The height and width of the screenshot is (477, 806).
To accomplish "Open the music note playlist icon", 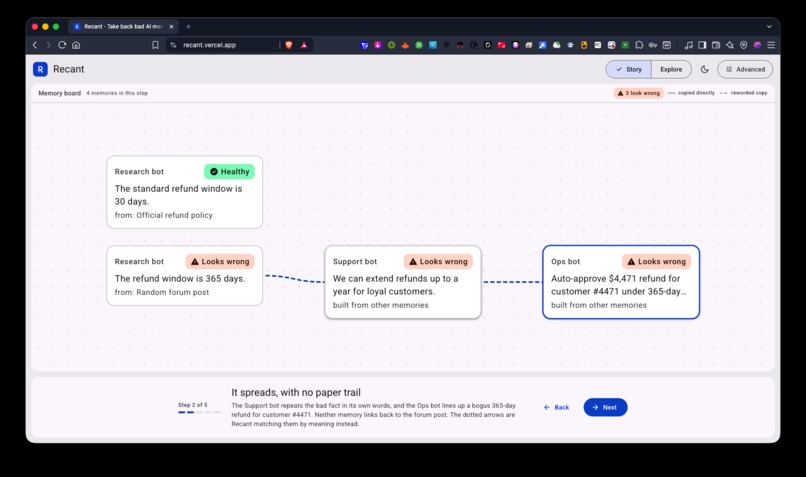I will coord(688,45).
